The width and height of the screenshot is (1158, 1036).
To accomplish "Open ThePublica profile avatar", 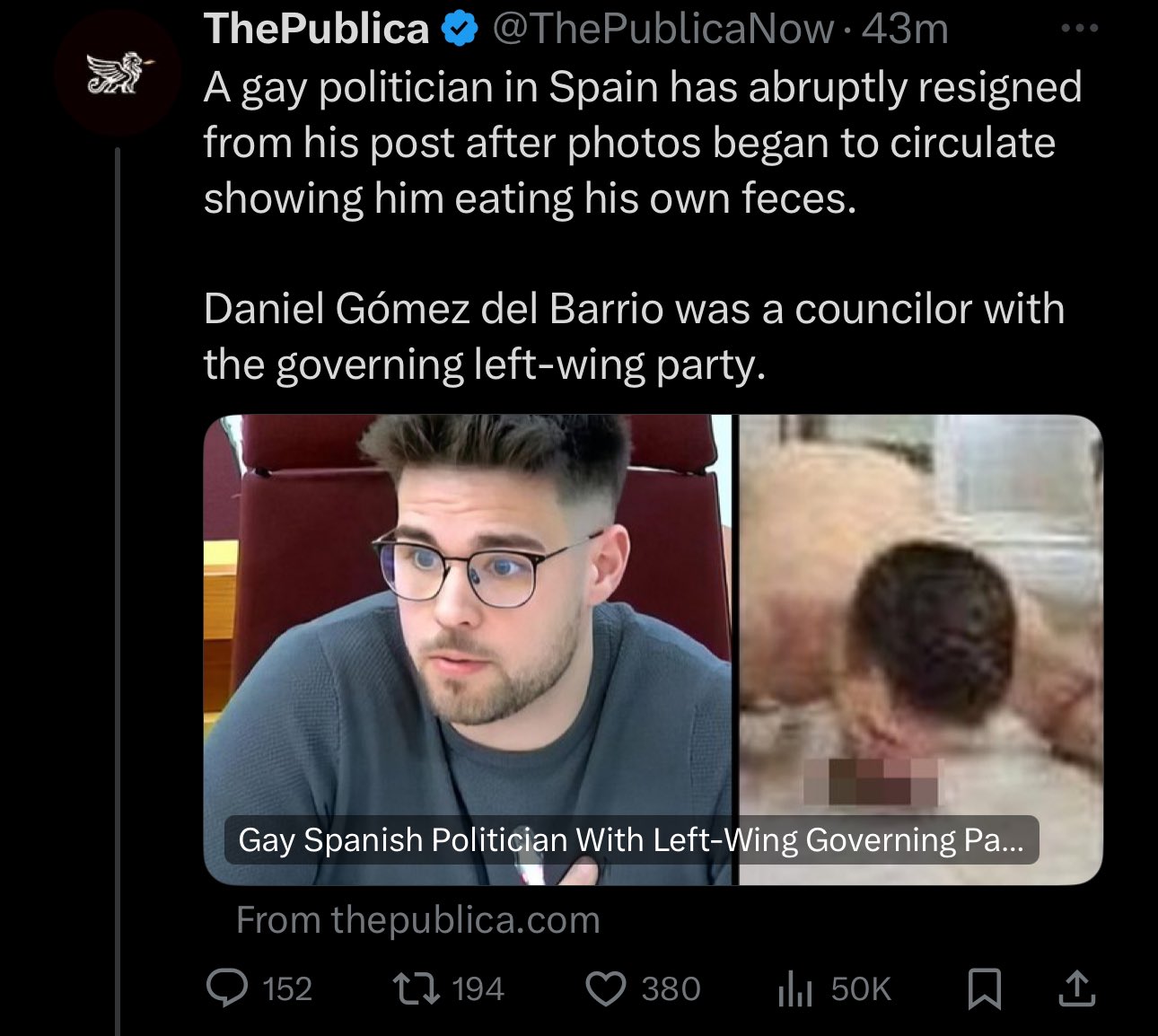I will coord(118,74).
